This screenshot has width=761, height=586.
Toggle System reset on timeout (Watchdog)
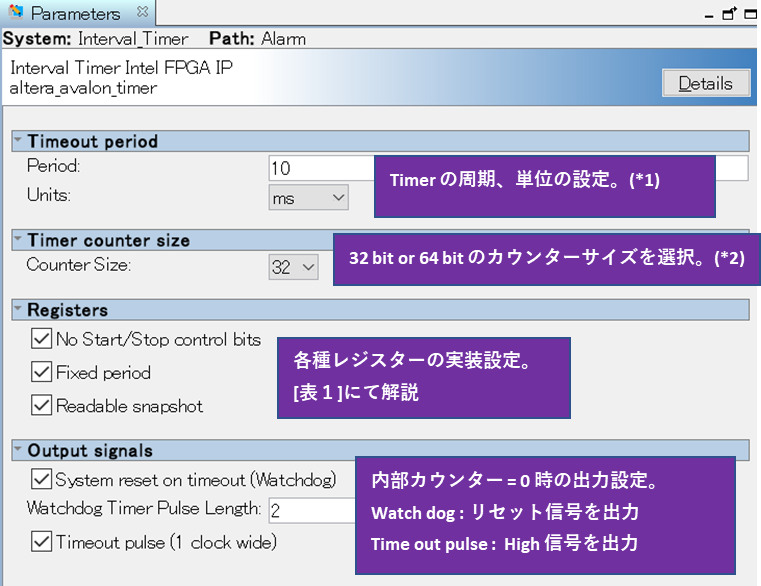41,479
